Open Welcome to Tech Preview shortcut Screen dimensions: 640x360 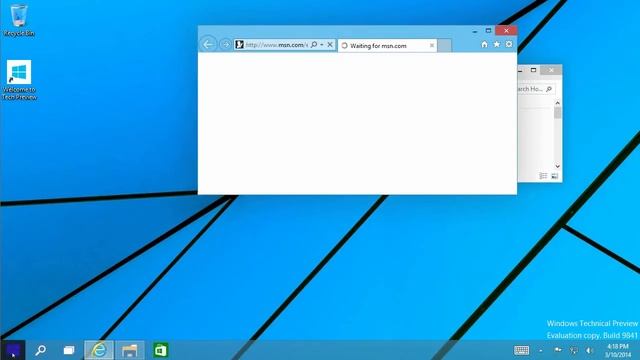pyautogui.click(x=19, y=80)
